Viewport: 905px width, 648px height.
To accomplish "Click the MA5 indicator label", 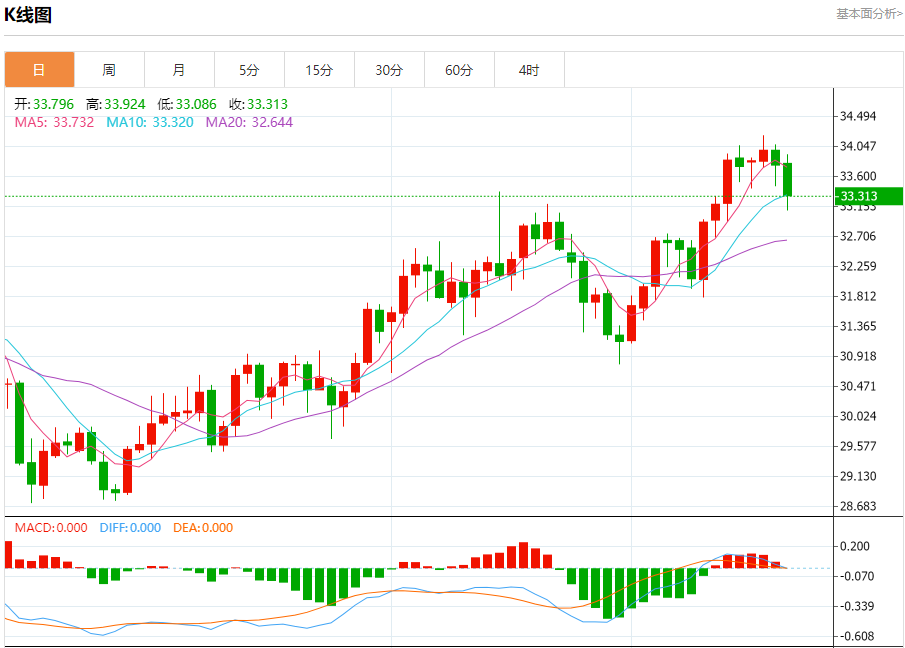I will tap(54, 122).
